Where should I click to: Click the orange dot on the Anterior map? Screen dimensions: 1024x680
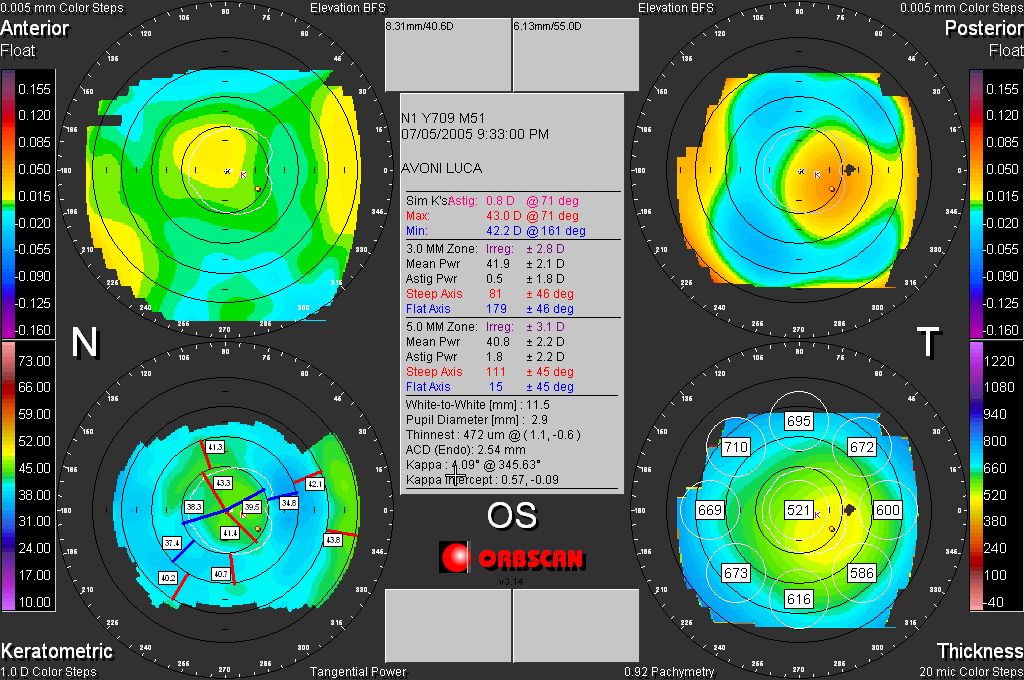tap(258, 188)
